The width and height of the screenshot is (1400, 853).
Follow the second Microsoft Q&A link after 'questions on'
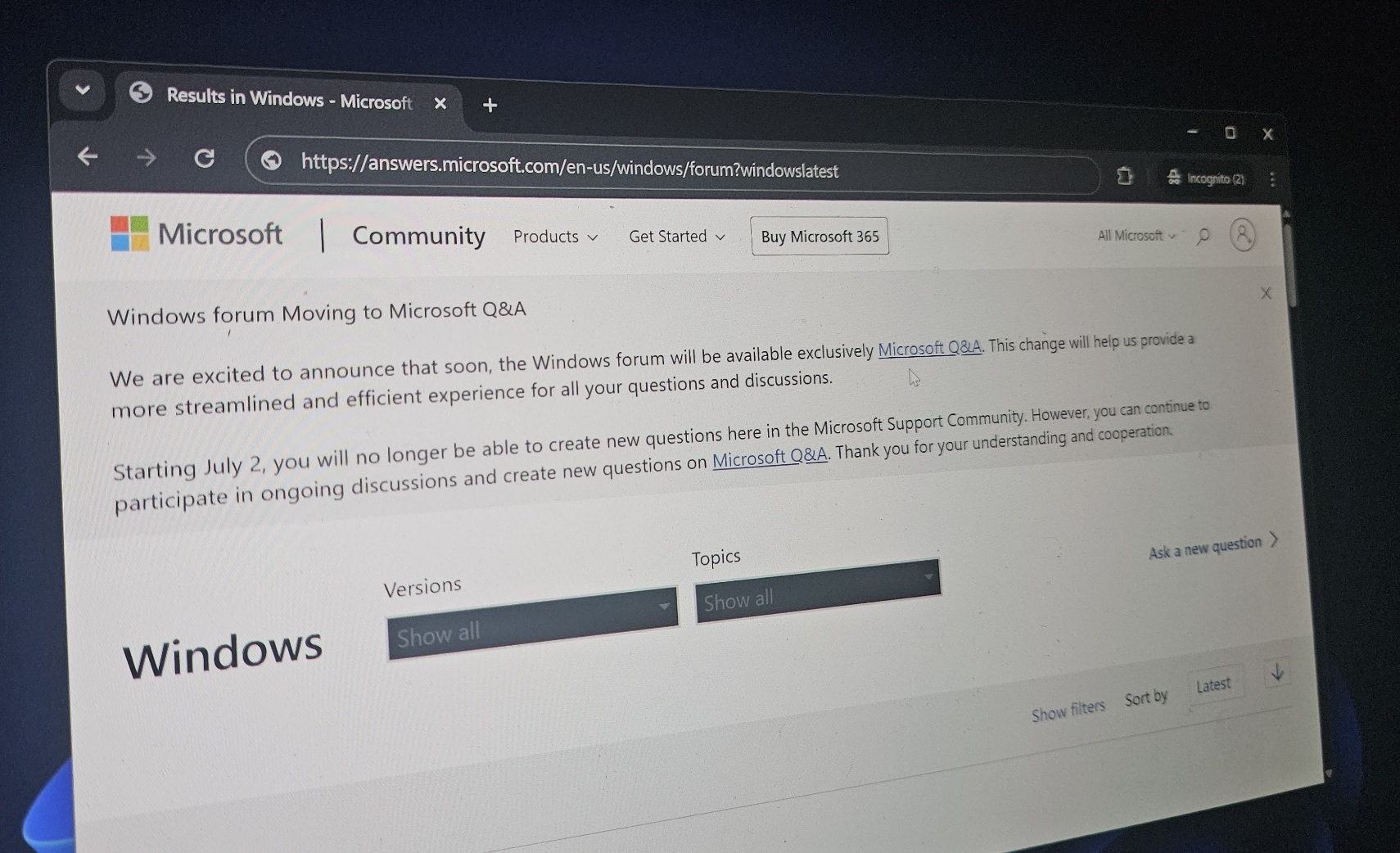tap(770, 457)
